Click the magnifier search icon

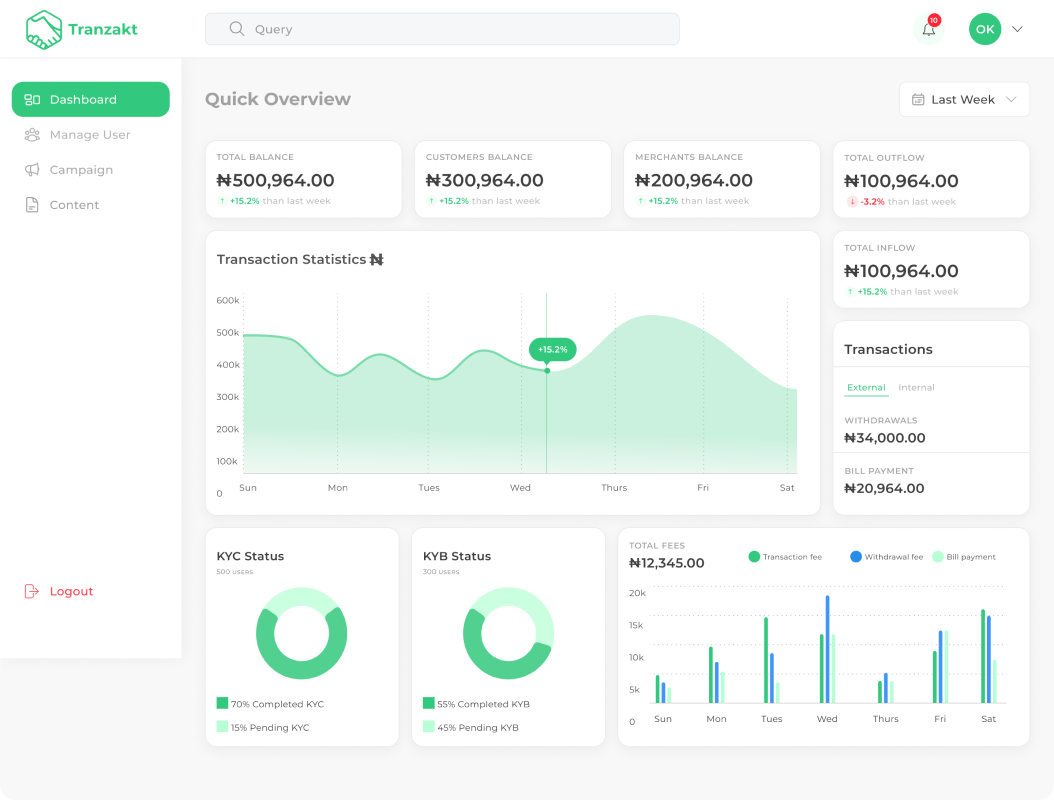click(237, 29)
